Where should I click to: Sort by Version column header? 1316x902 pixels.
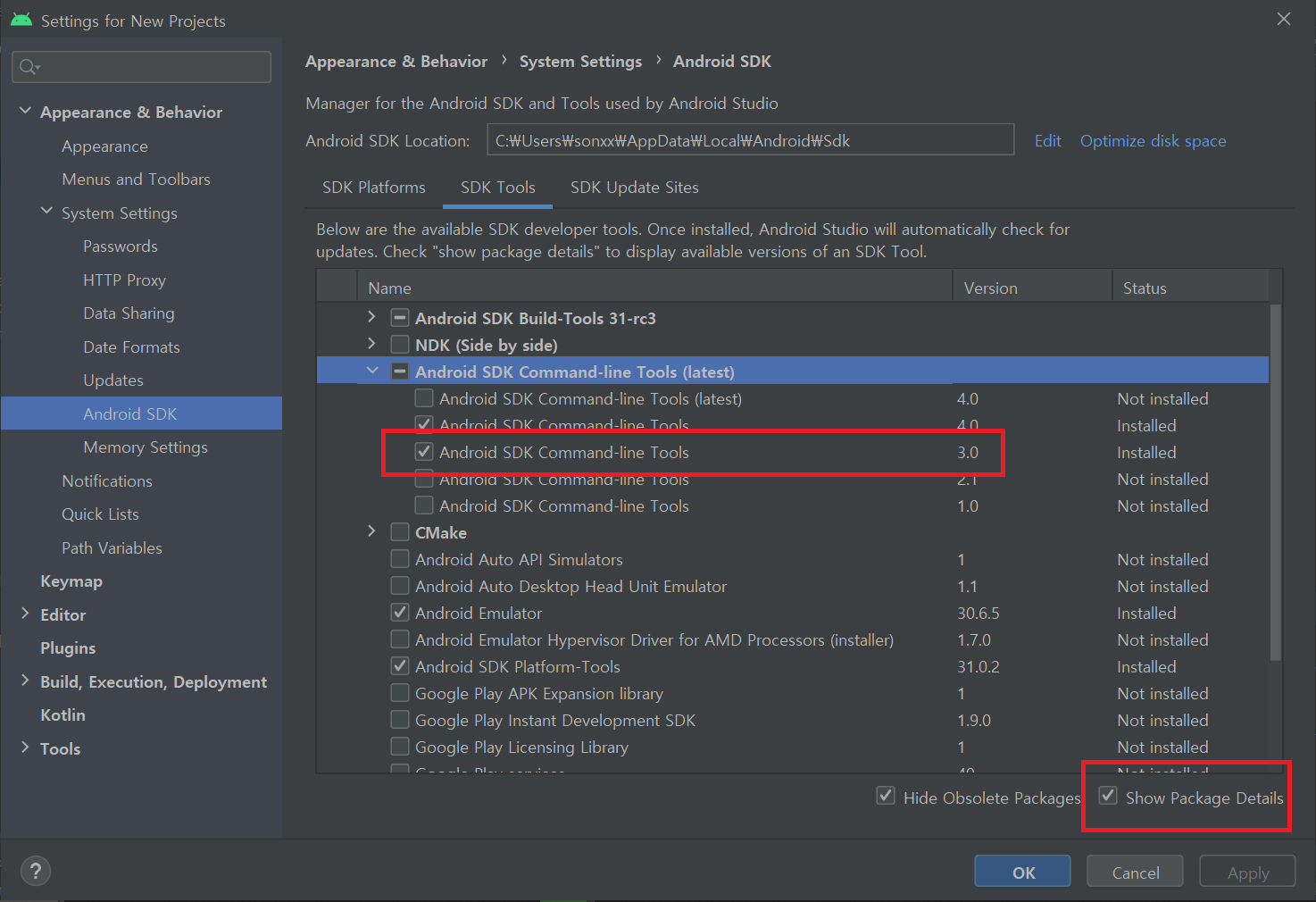click(x=1032, y=288)
